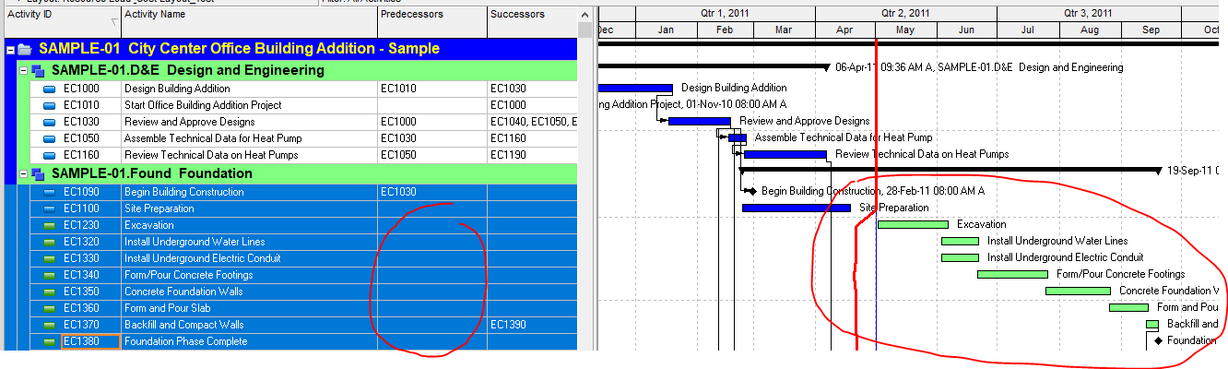Image resolution: width=1228 pixels, height=369 pixels.
Task: Click the May month in the timescale
Action: coord(907,30)
